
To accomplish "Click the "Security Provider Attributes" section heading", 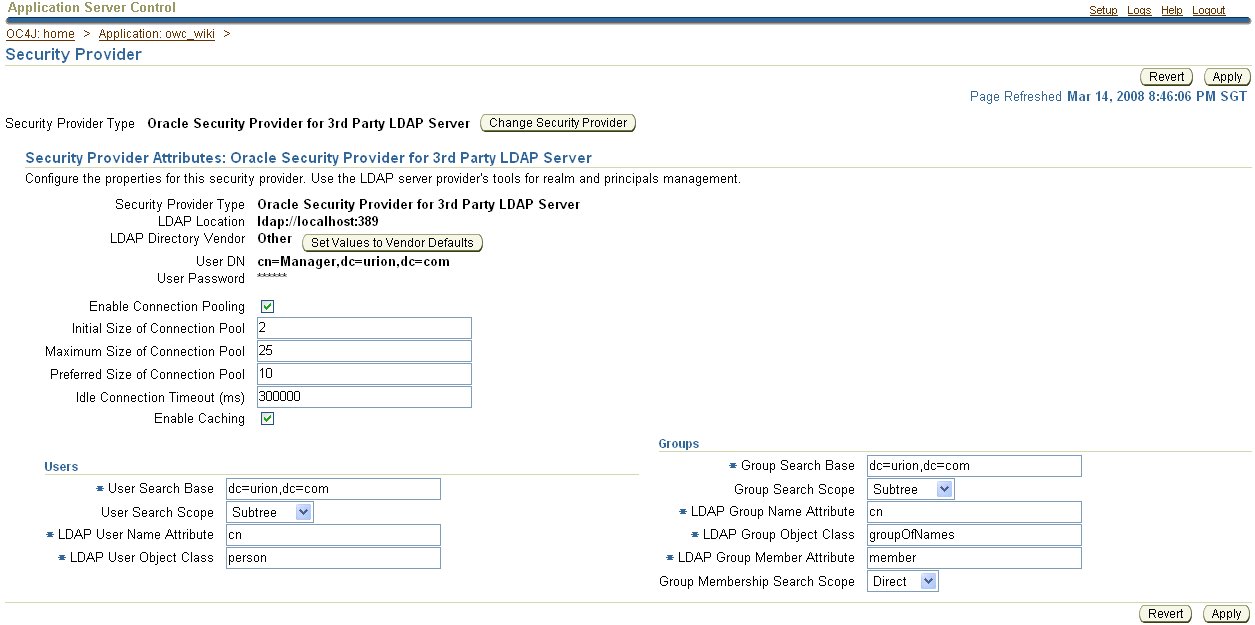I will tap(308, 158).
